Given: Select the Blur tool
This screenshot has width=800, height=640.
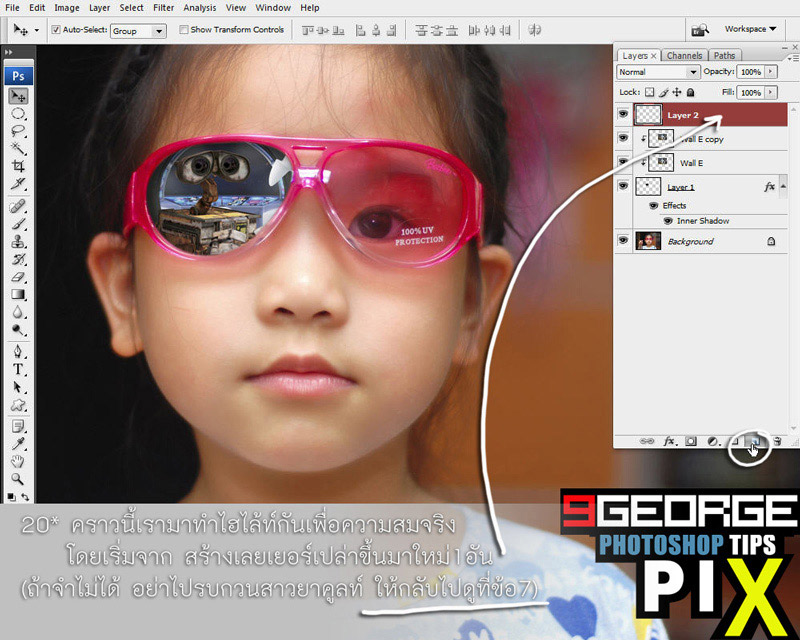Looking at the screenshot, I should (18, 311).
